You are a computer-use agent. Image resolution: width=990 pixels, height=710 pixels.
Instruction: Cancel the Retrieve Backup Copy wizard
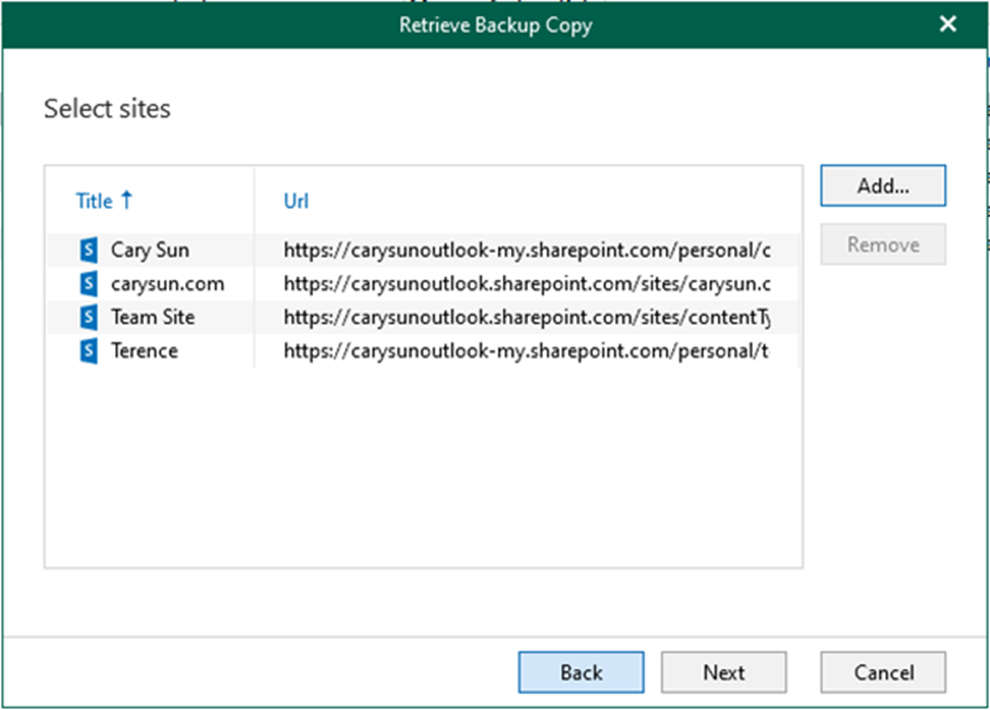click(x=883, y=672)
